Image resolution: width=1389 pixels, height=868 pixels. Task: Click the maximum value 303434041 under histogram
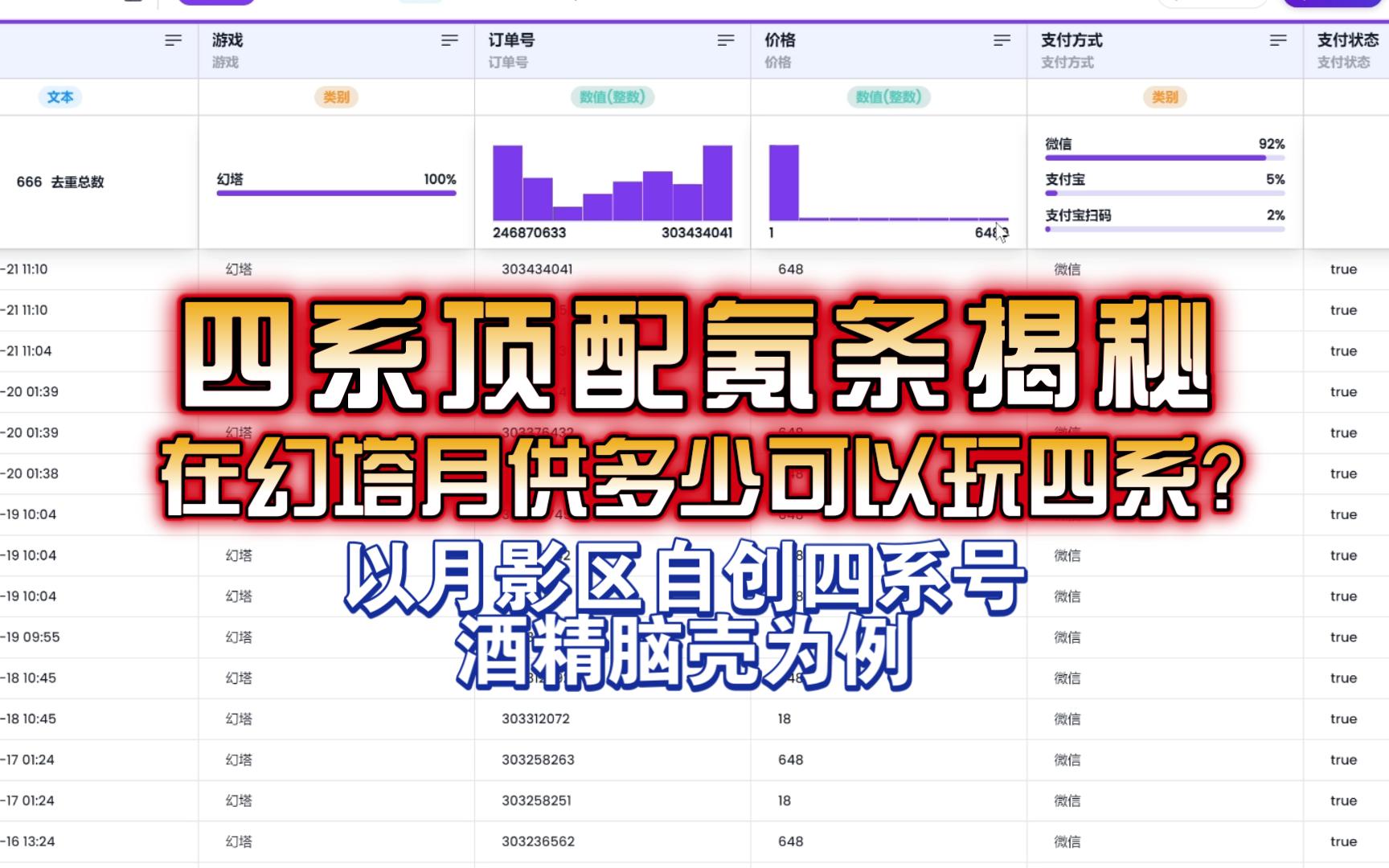[x=697, y=233]
